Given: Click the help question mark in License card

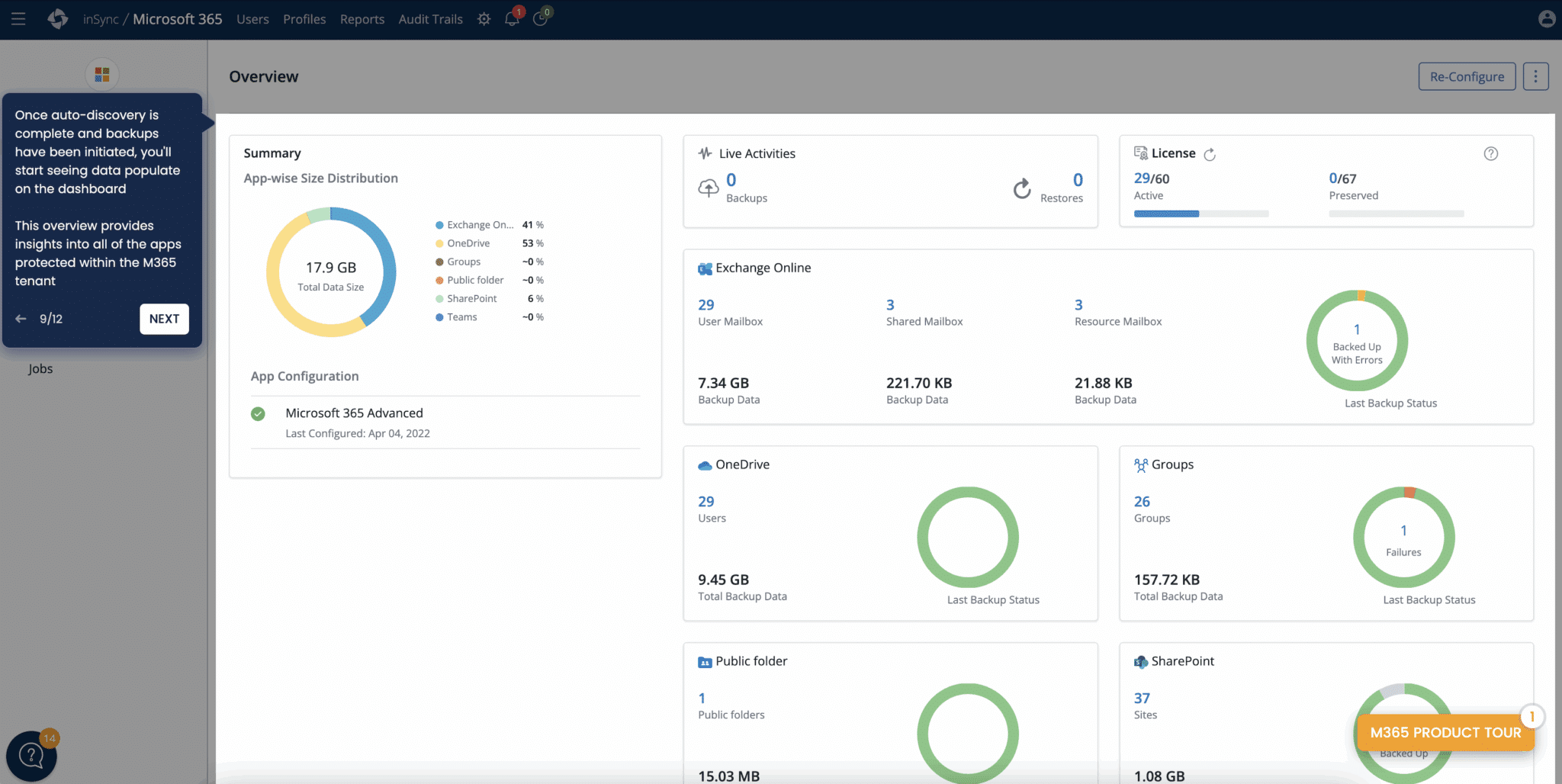Looking at the screenshot, I should click(1491, 153).
